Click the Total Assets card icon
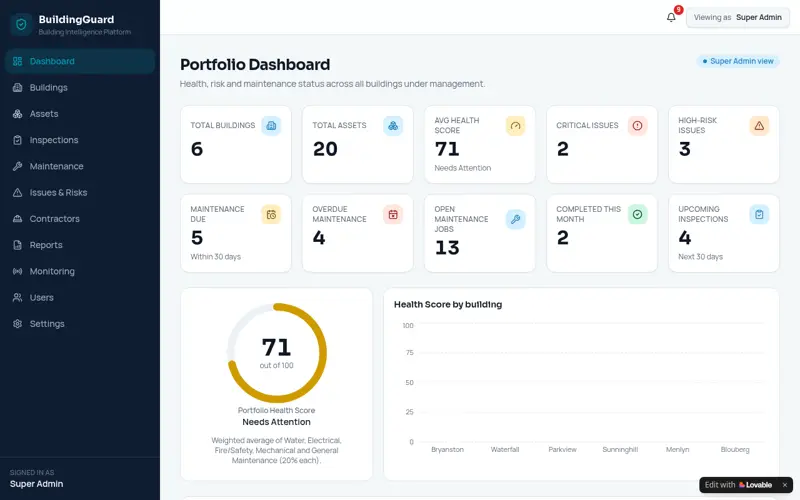The height and width of the screenshot is (500, 800). [393, 126]
